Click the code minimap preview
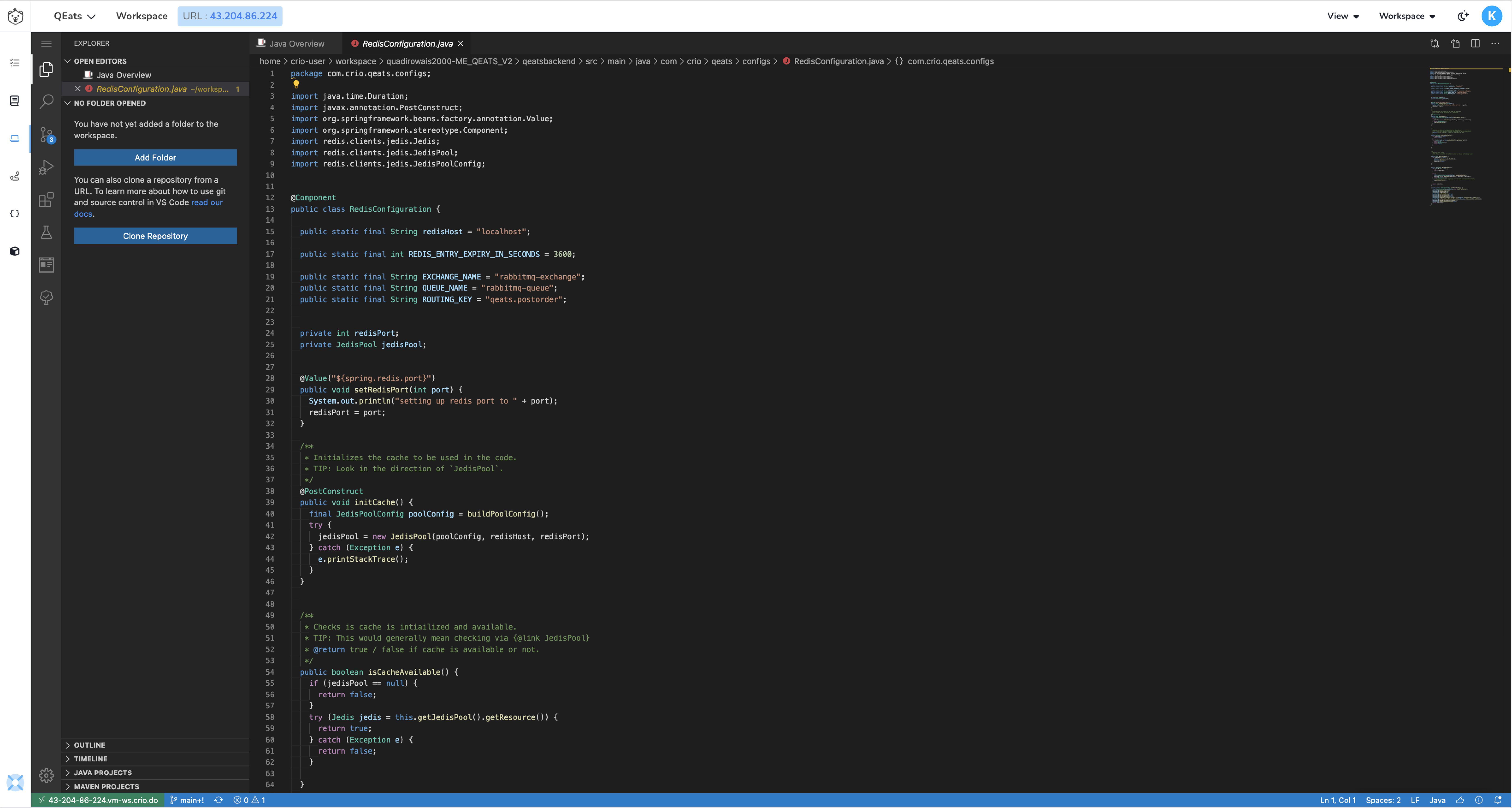Viewport: 1512px width, 808px height. click(1466, 136)
